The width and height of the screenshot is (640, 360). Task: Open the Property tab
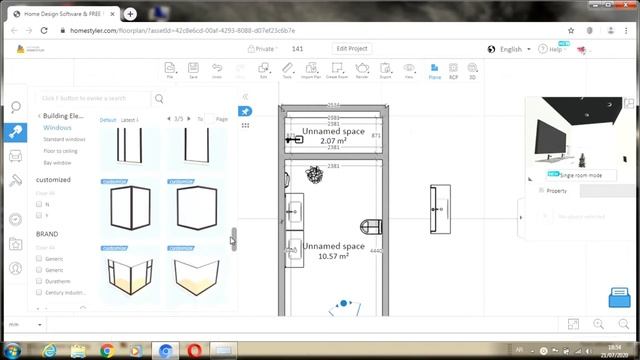(553, 191)
